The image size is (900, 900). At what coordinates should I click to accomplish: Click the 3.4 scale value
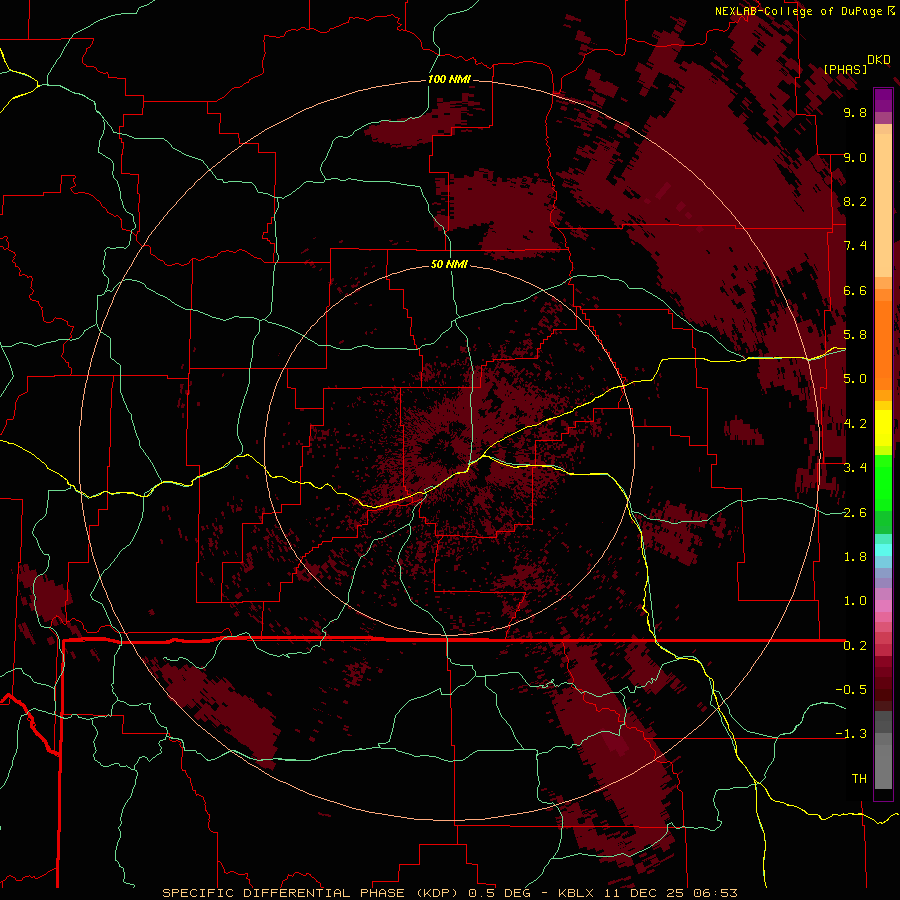click(x=855, y=468)
